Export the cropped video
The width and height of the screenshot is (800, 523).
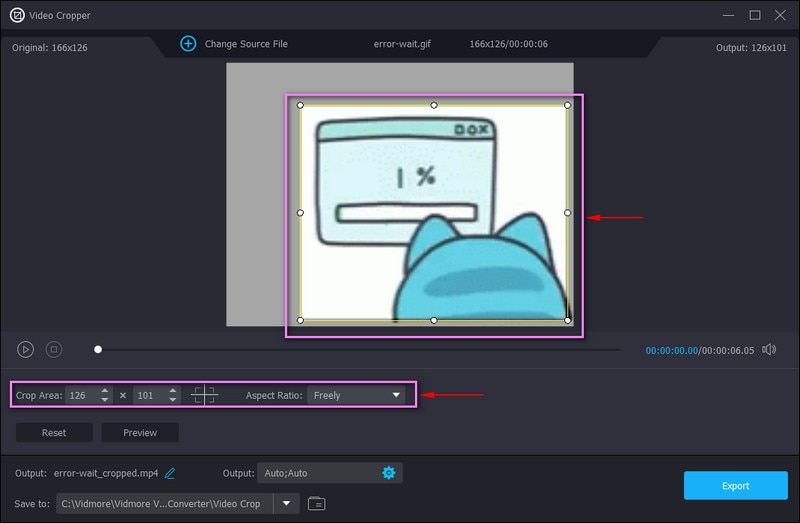[735, 486]
